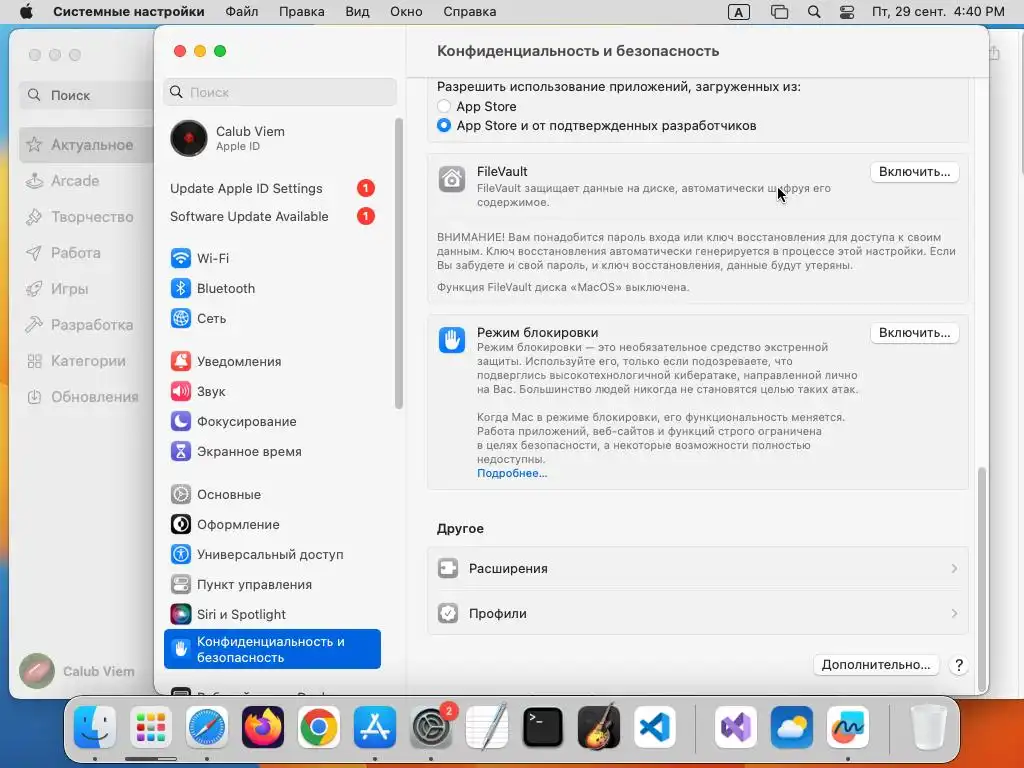The width and height of the screenshot is (1024, 768).
Task: Launch Firefox from the Dock
Action: [263, 727]
